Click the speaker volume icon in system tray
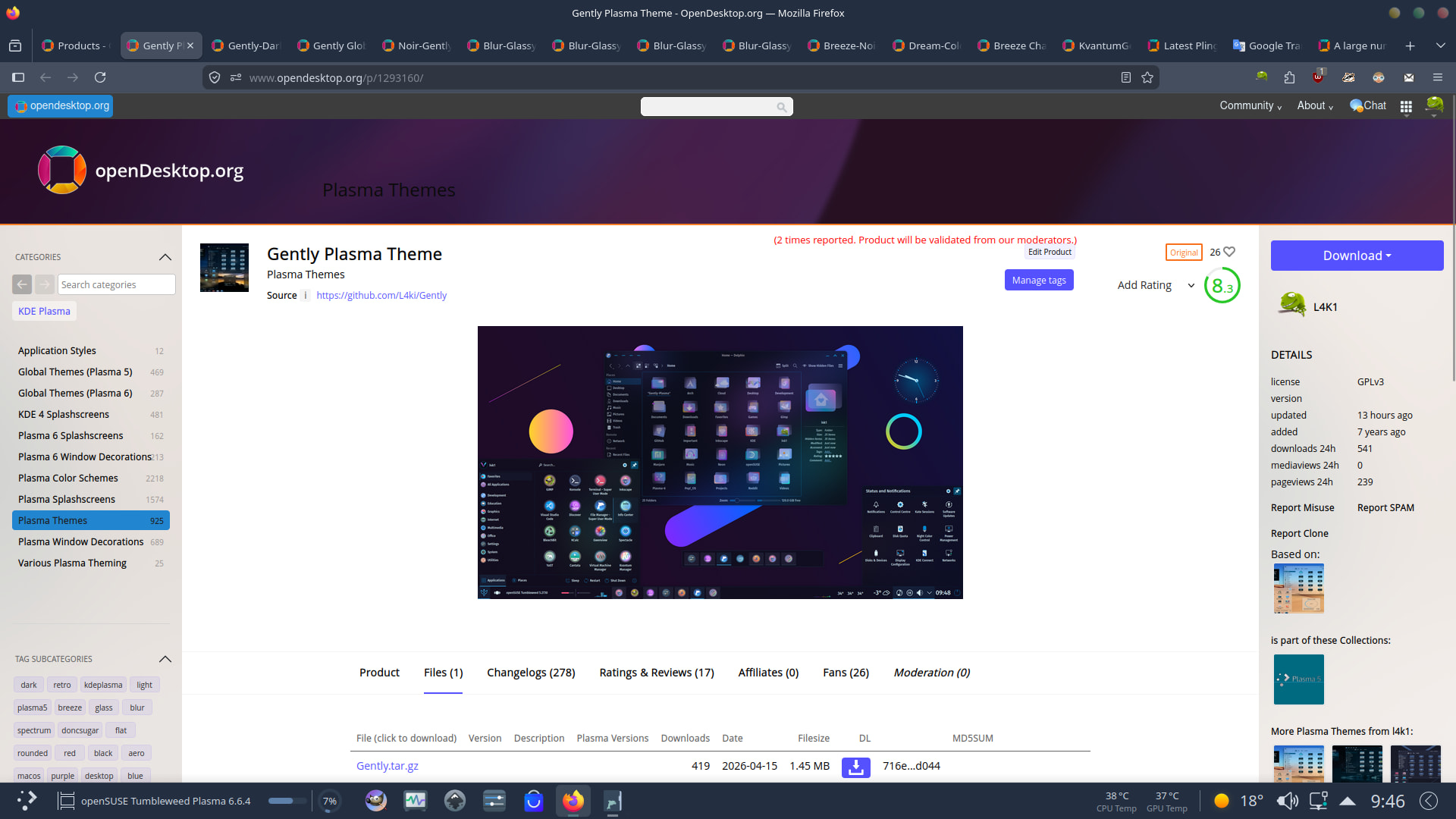Viewport: 1456px width, 819px height. (x=1287, y=801)
